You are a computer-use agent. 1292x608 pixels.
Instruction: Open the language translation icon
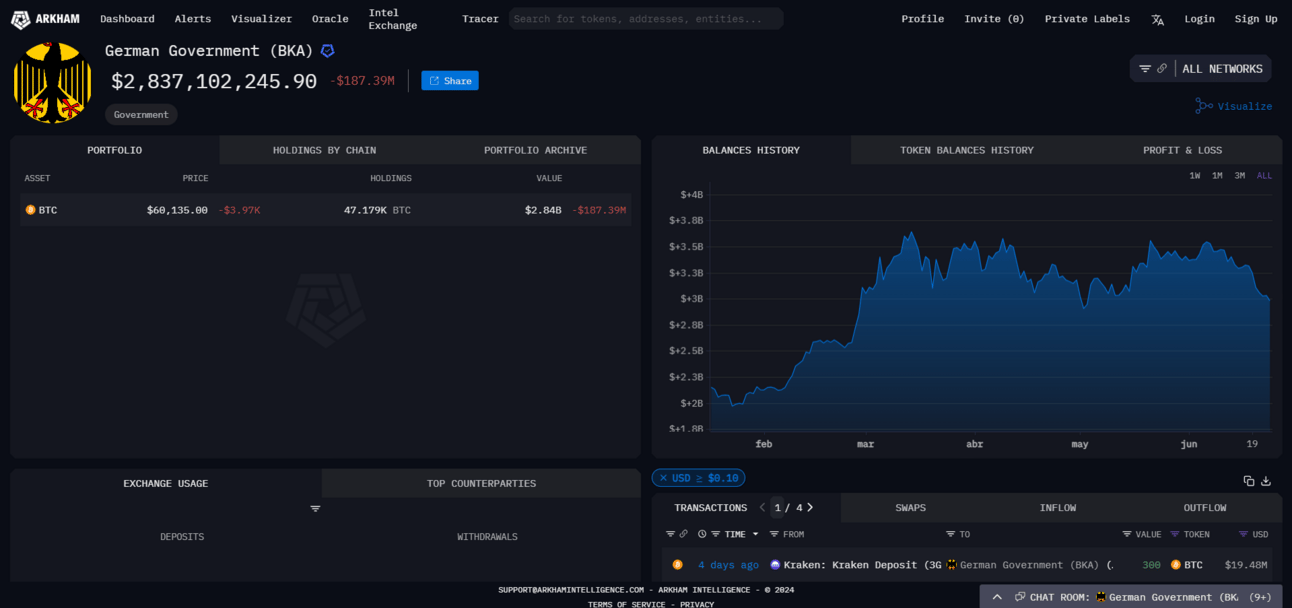coord(1157,19)
